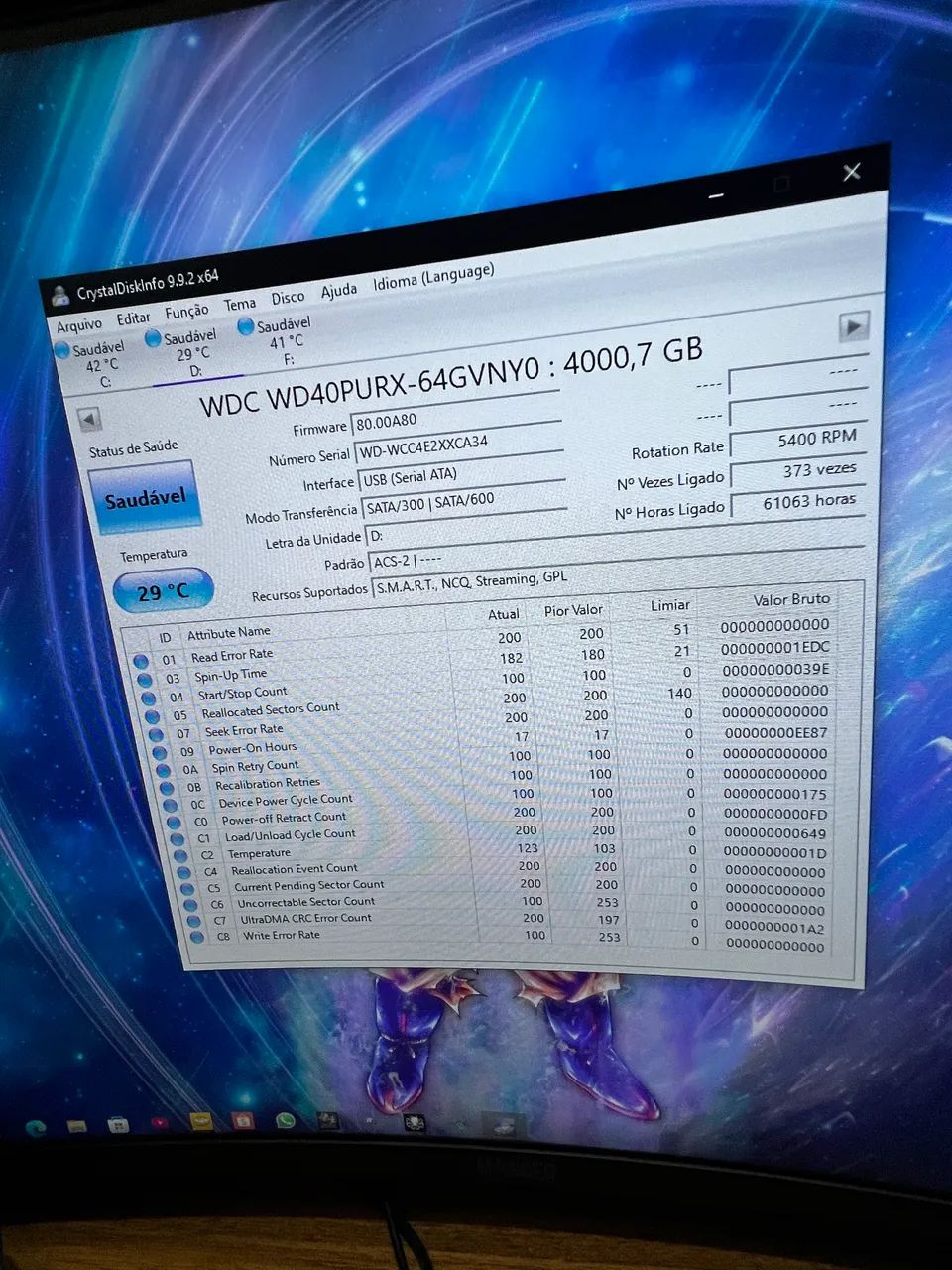This screenshot has width=952, height=1270.
Task: Click the Saudável health status button
Action: pos(146,498)
